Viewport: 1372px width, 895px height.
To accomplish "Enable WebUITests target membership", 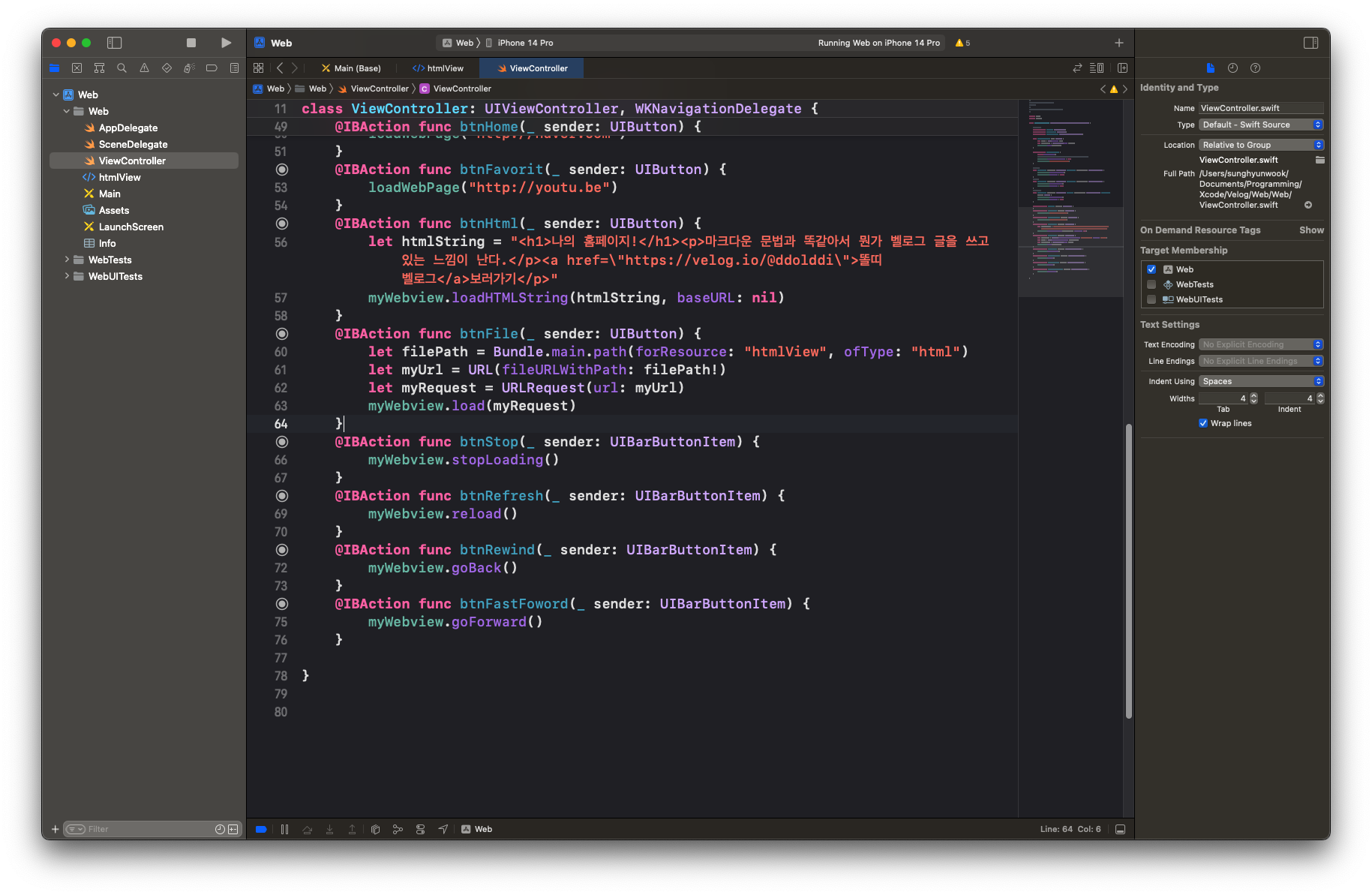I will (1151, 299).
